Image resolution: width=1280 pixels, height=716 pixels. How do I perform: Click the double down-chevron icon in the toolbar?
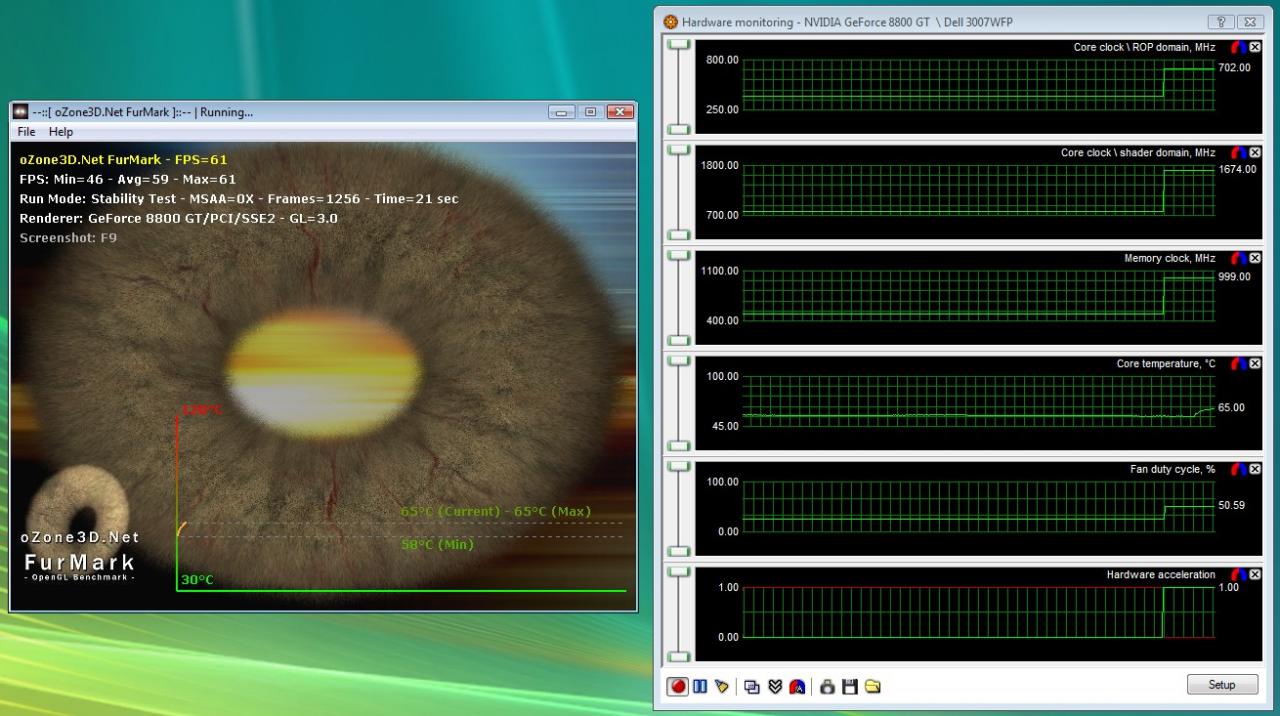(x=775, y=686)
